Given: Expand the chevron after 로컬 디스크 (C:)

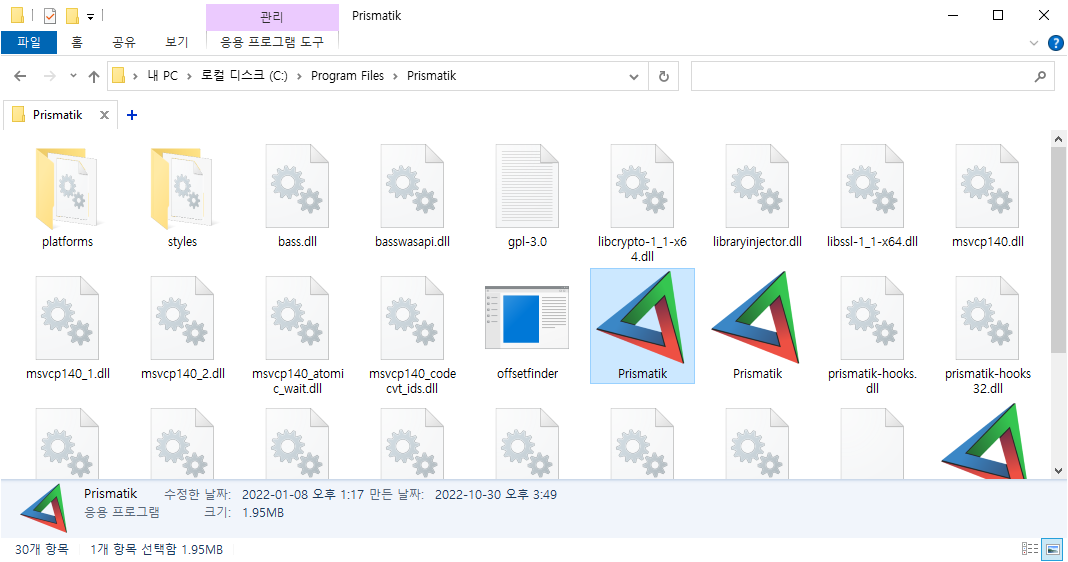Looking at the screenshot, I should coord(300,76).
